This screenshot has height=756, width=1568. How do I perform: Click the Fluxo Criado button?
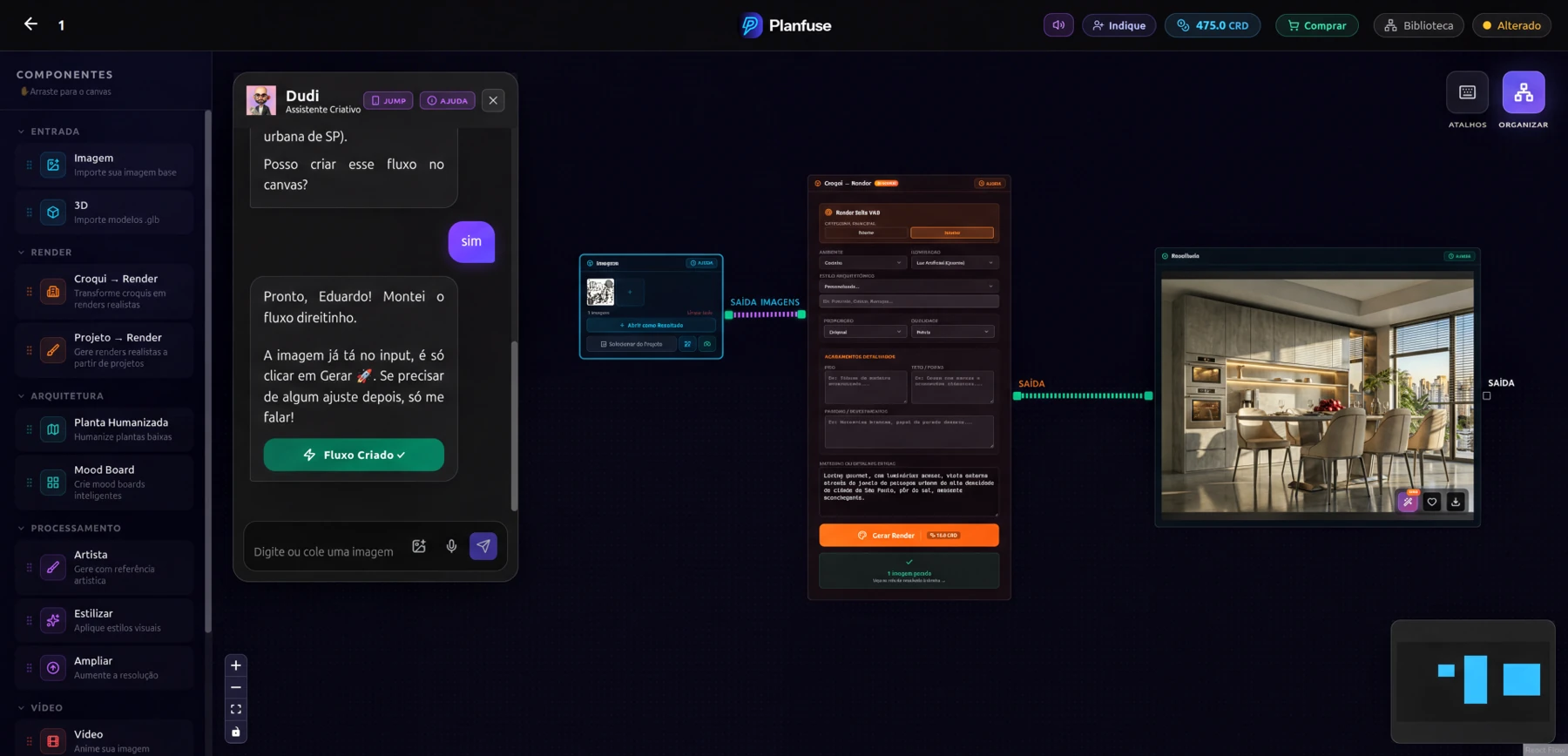354,455
